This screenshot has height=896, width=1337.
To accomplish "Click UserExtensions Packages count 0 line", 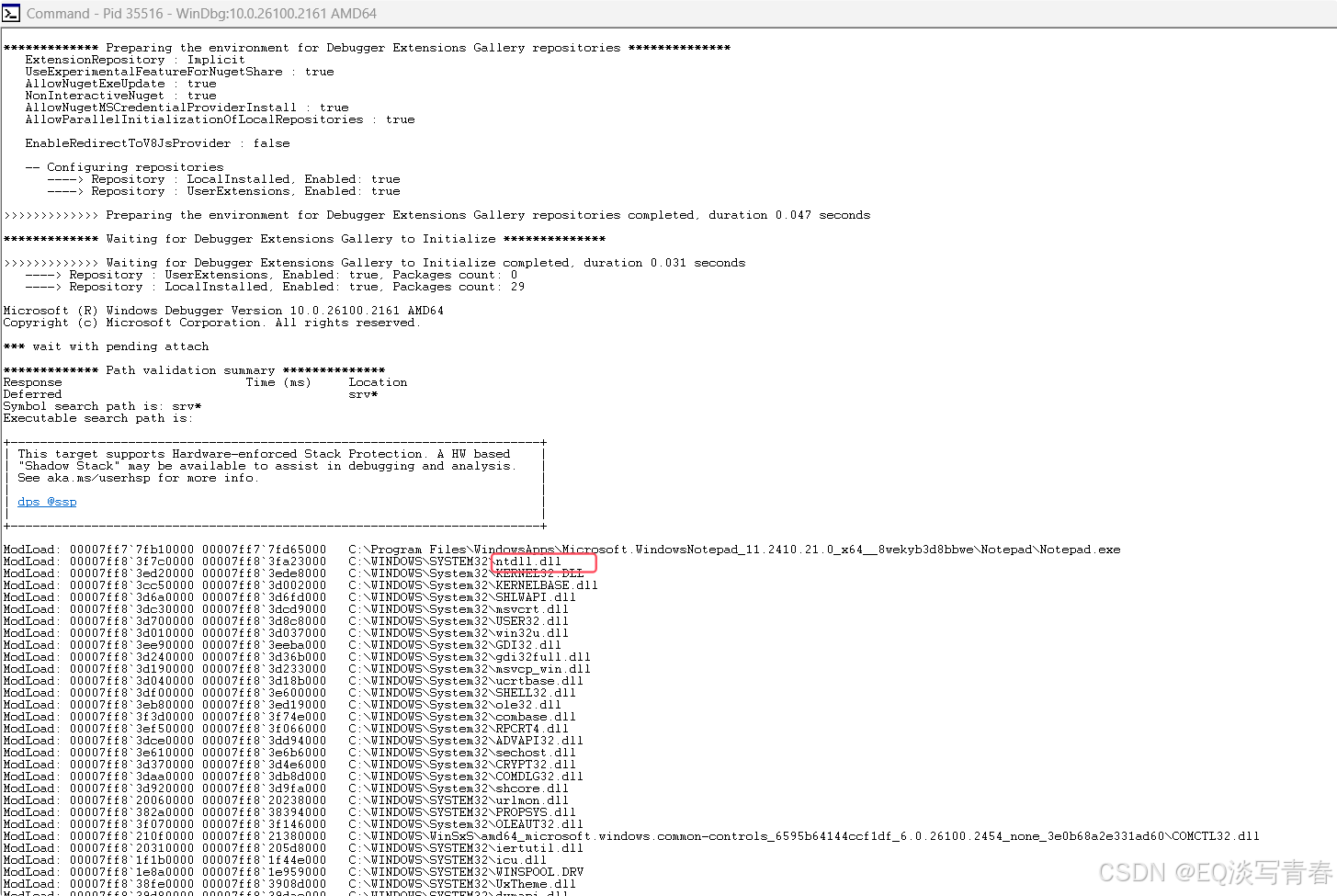I will click(x=271, y=275).
